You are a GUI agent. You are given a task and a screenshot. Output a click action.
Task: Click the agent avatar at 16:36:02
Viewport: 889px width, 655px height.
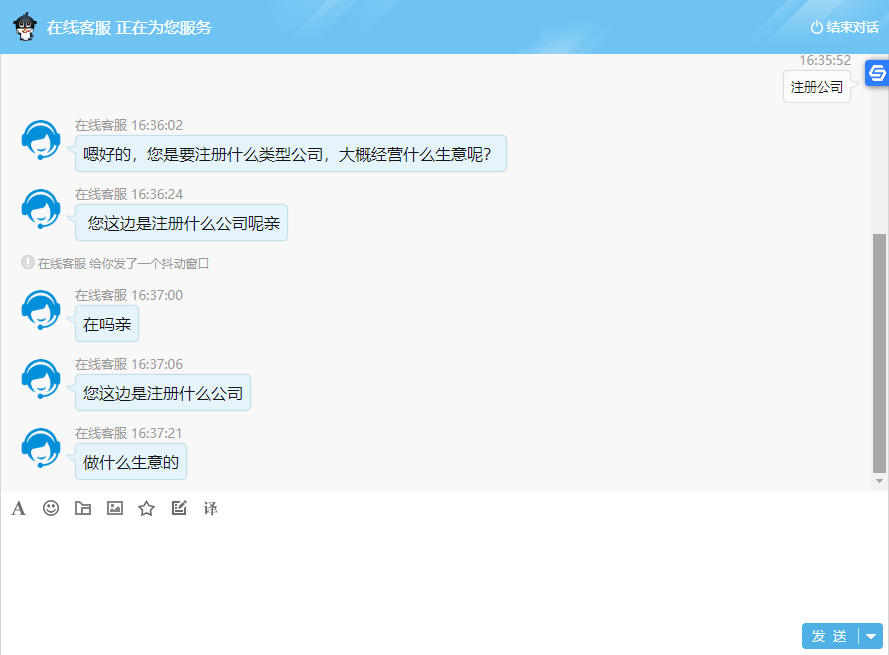pos(41,139)
